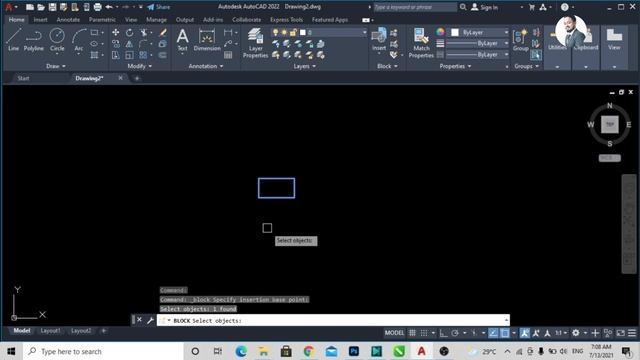Click the BLOCK command line input

pos(333,320)
